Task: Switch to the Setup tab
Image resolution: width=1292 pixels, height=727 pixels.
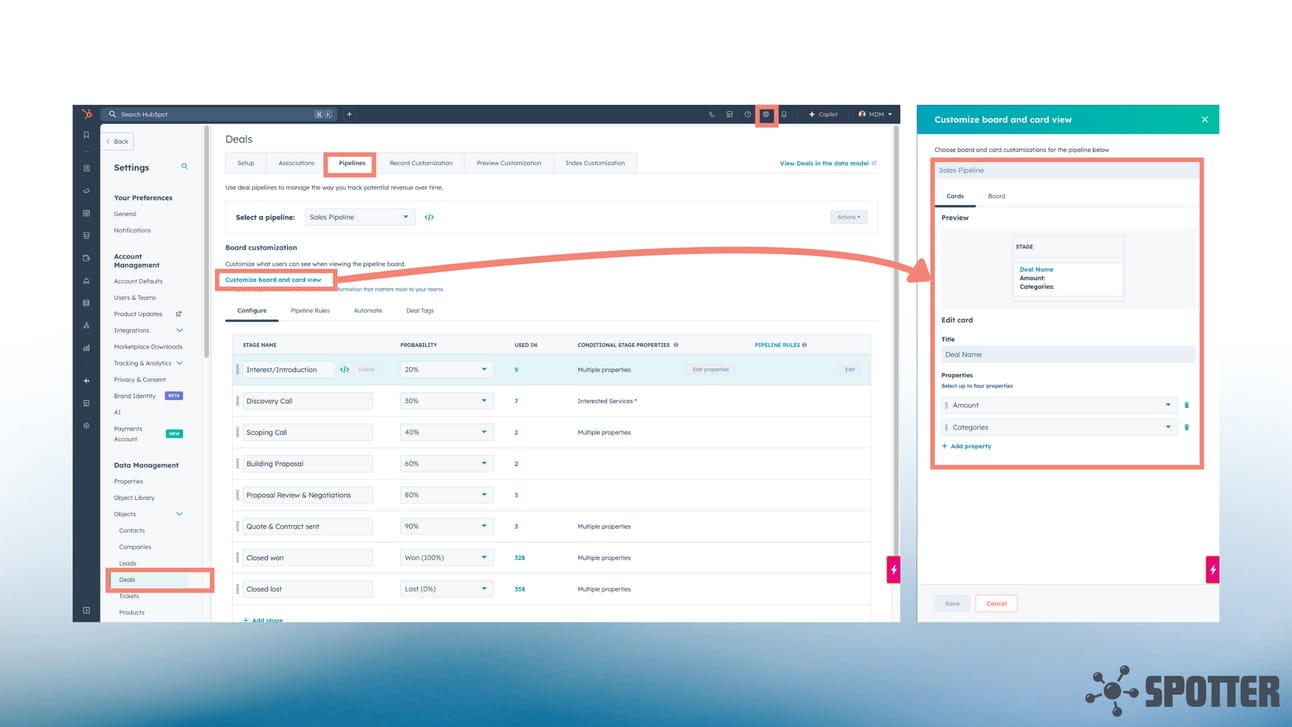Action: click(246, 163)
